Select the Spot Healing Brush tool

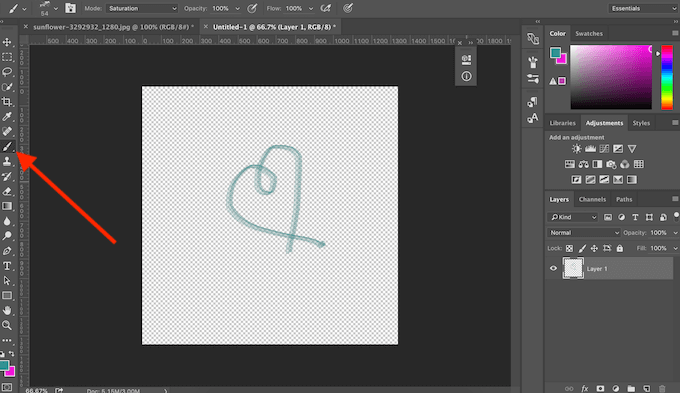[x=7, y=131]
